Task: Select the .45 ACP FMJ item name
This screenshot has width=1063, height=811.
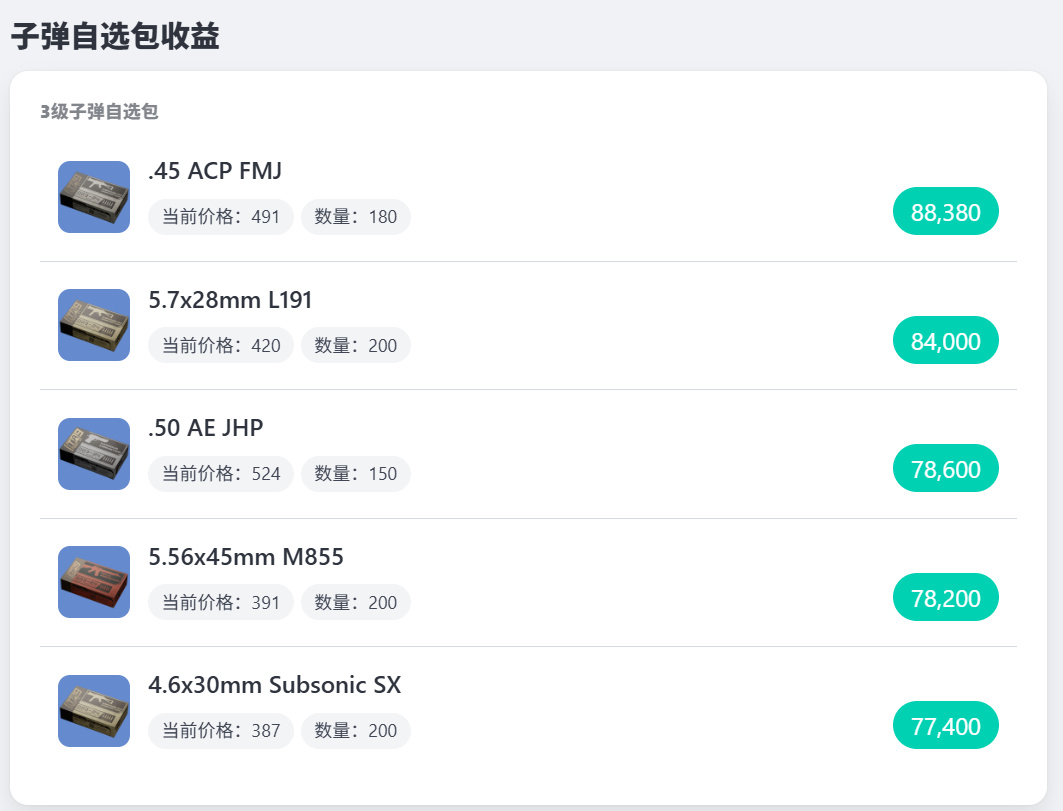Action: (215, 171)
